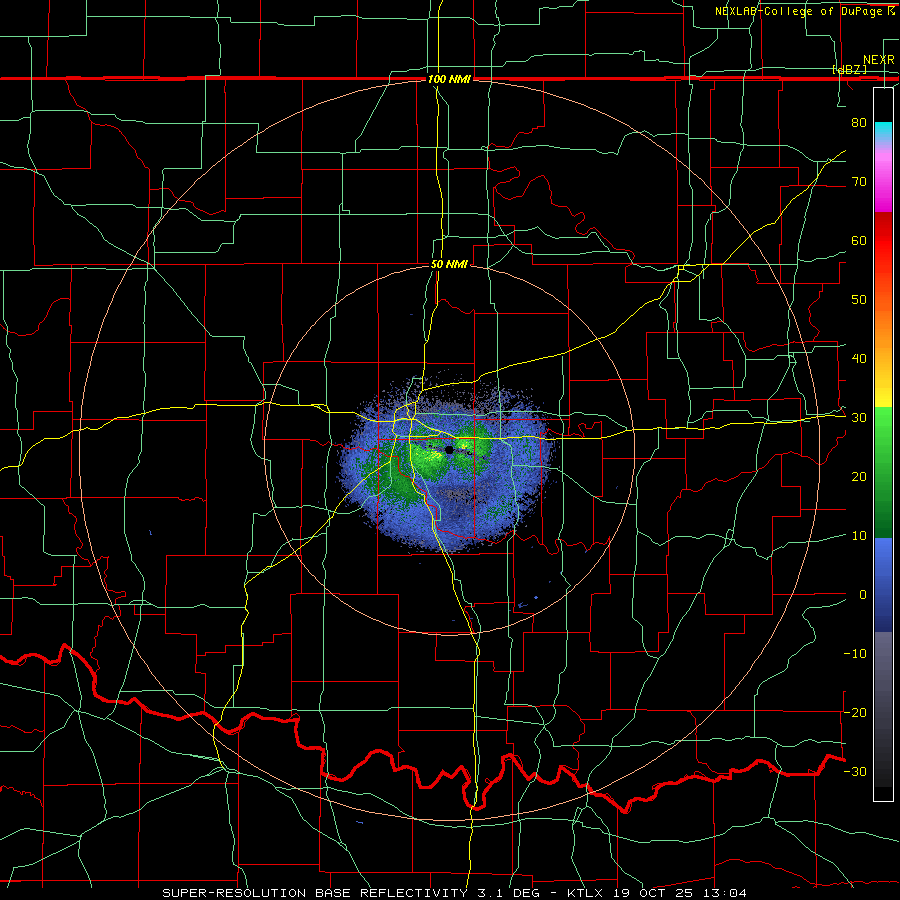The height and width of the screenshot is (900, 900).
Task: Click the 50 dBZ value on the color scale
Action: (859, 300)
